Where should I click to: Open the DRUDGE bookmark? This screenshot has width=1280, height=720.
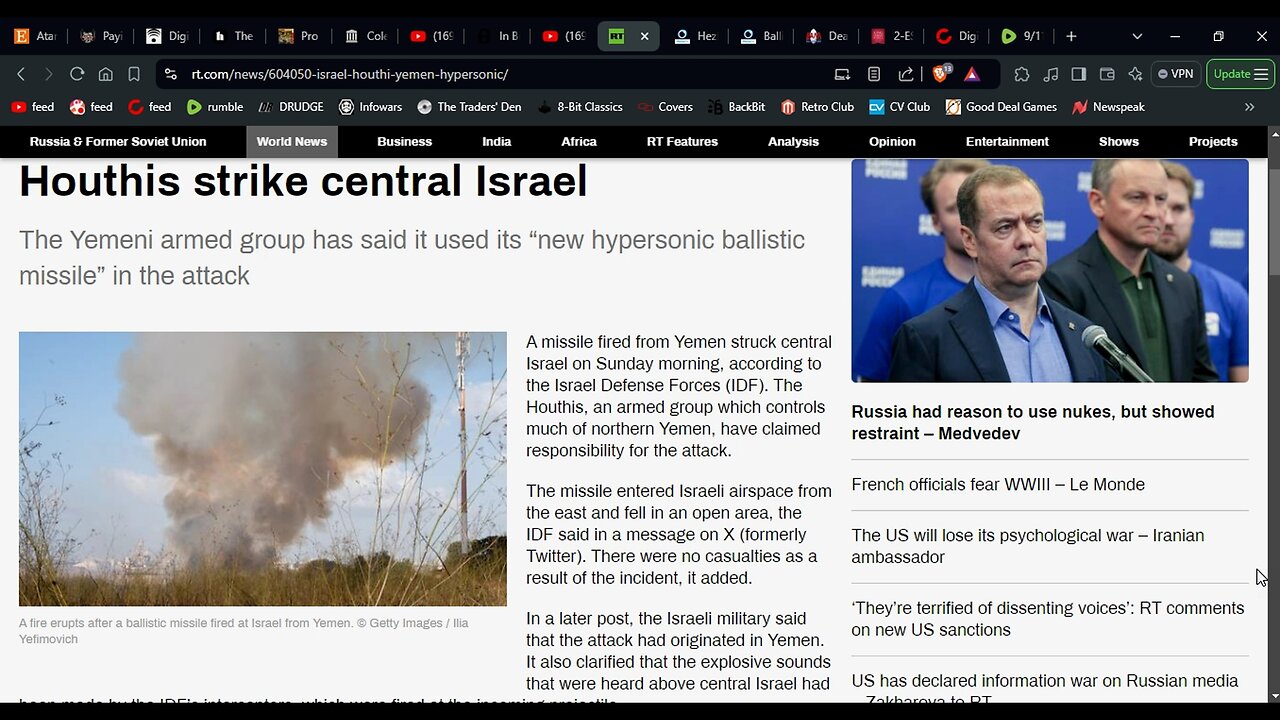[x=291, y=107]
